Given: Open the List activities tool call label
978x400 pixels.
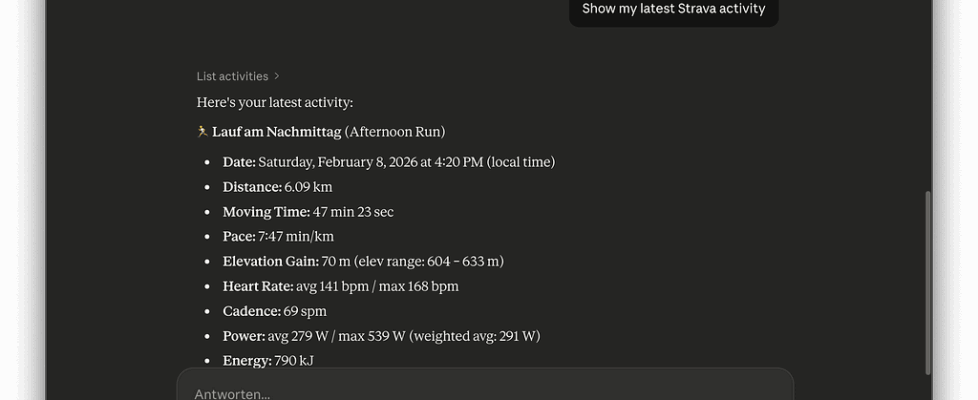Looking at the screenshot, I should click(x=232, y=76).
